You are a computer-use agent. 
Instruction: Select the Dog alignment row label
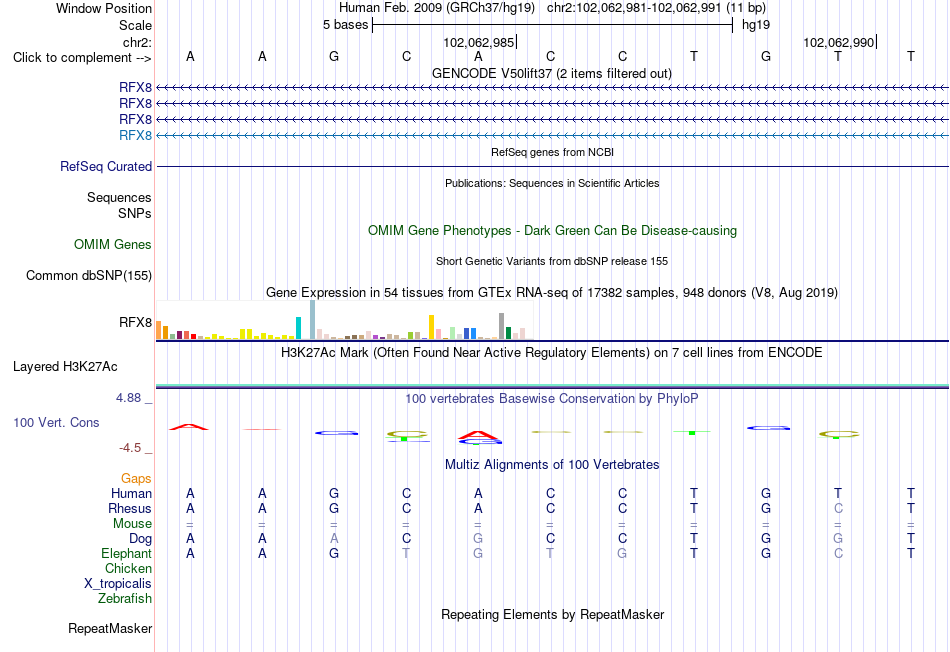[x=140, y=539]
